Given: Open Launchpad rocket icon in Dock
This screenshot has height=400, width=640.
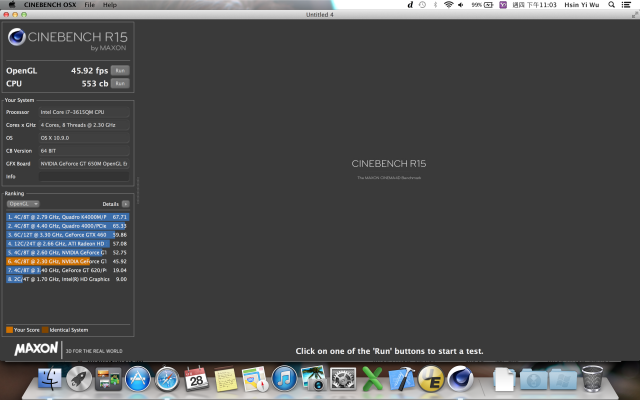Looking at the screenshot, I should coord(79,378).
